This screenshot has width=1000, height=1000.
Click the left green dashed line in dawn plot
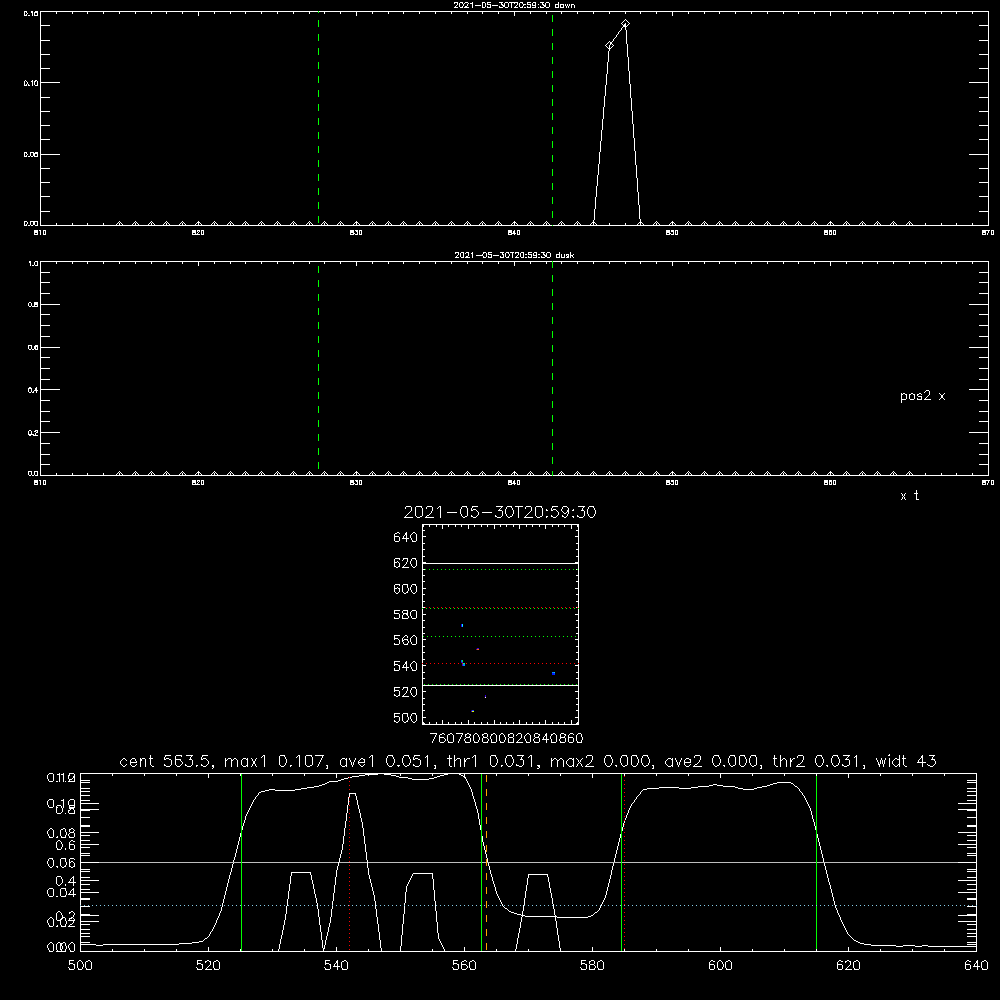[x=318, y=118]
